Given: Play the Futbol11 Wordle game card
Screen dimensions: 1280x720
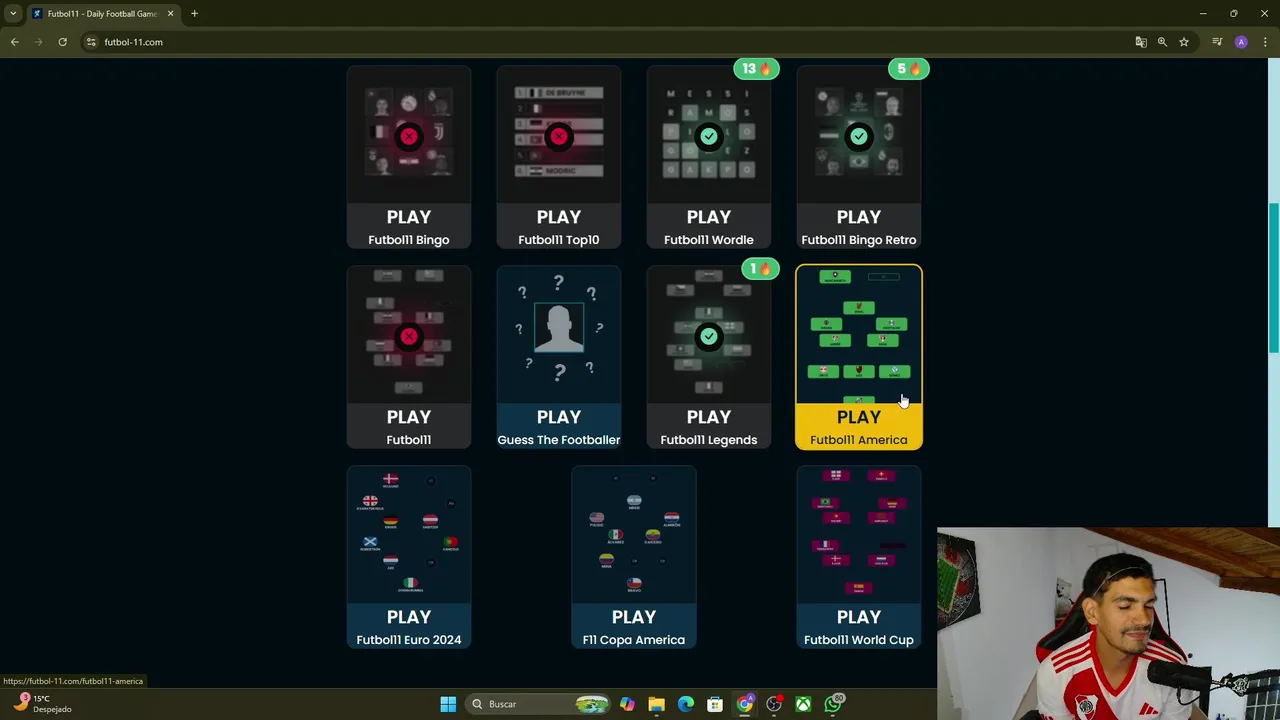Looking at the screenshot, I should 709,157.
